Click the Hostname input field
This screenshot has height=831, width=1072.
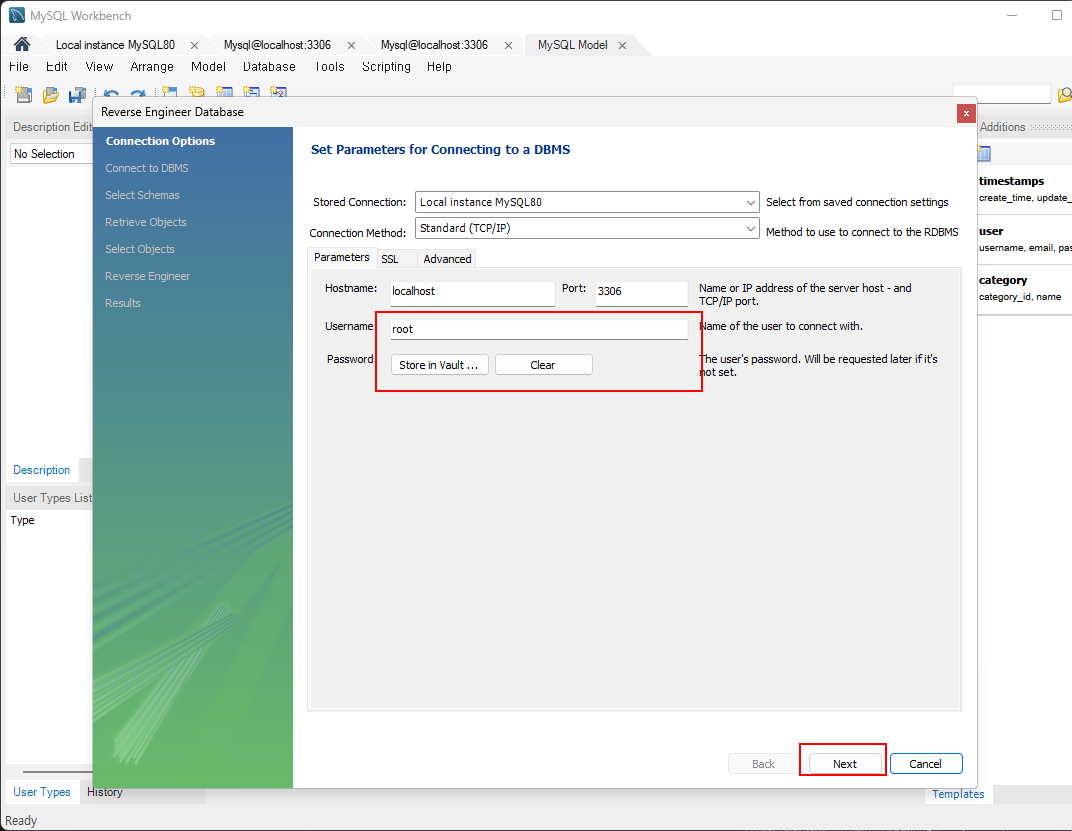coord(472,292)
